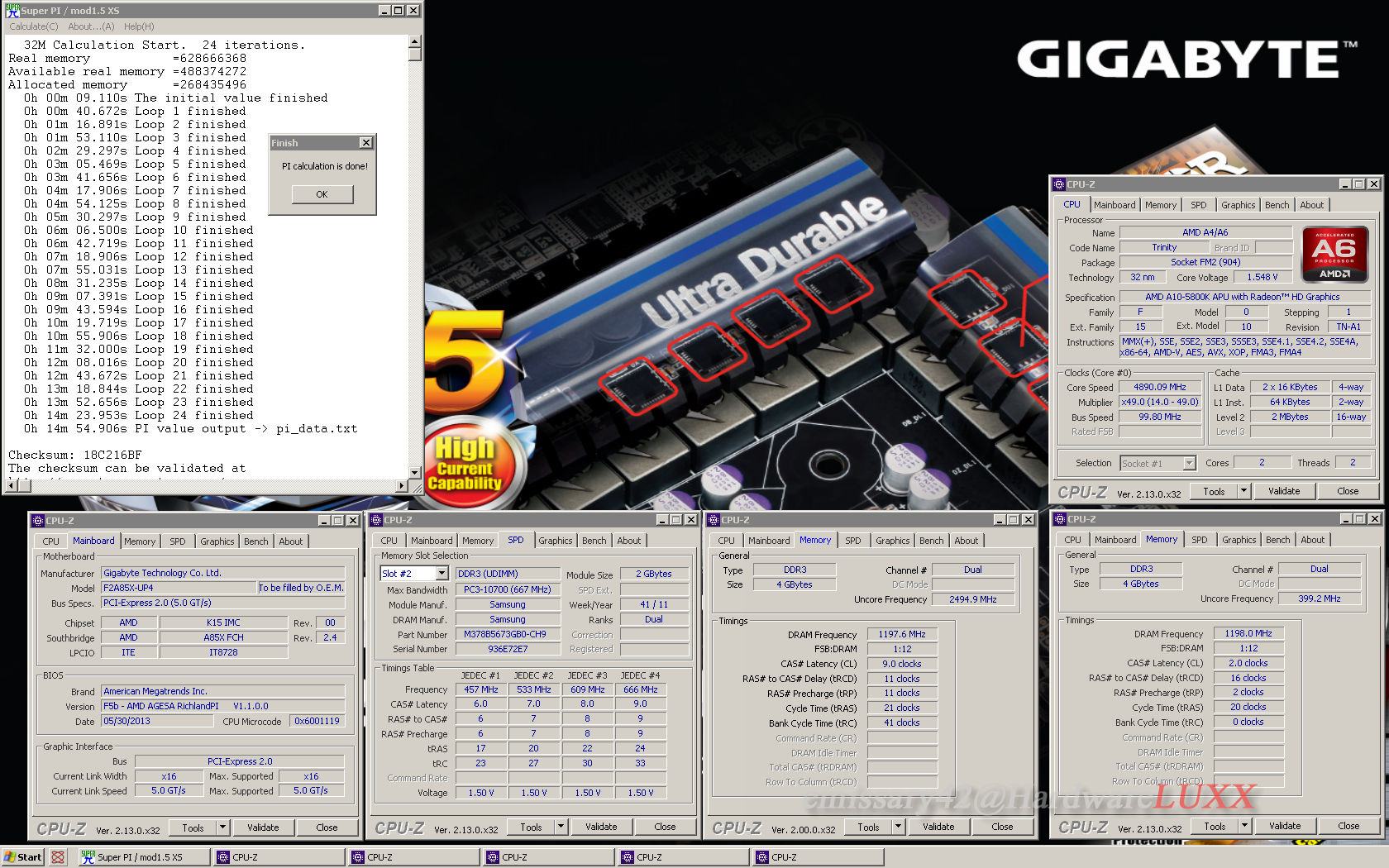Viewport: 1389px width, 868px height.
Task: Click the Loop 24 finished line in Super PI
Action: 139,415
